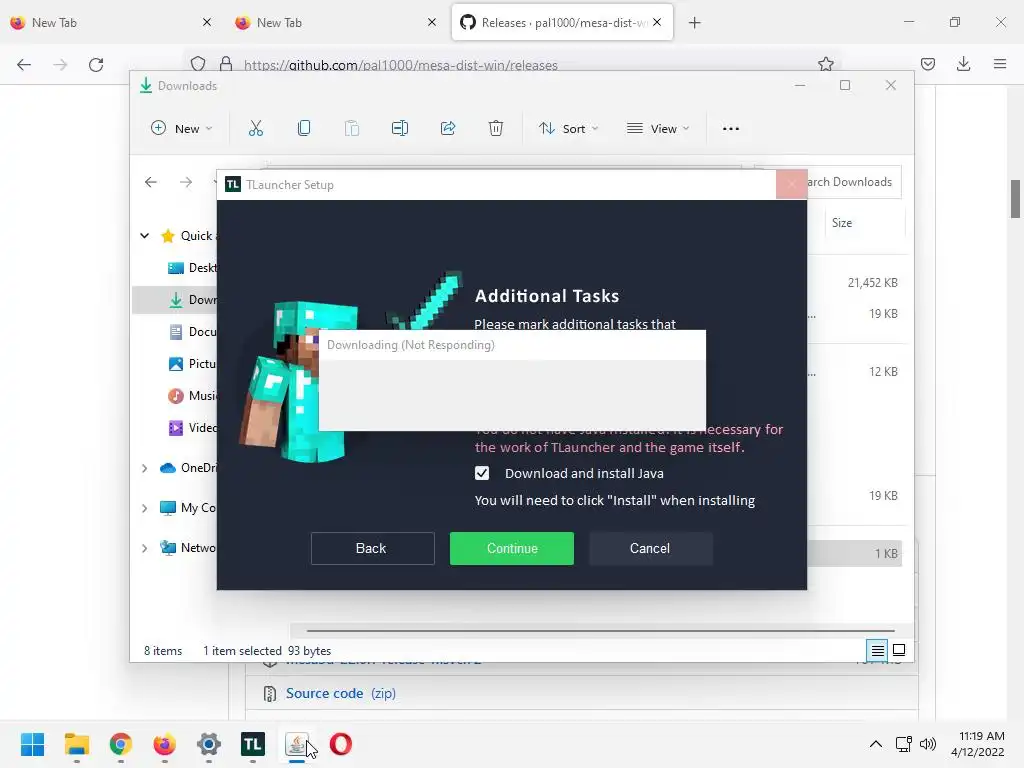Select Desktop in navigation pane
This screenshot has width=1024, height=768.
[192, 268]
